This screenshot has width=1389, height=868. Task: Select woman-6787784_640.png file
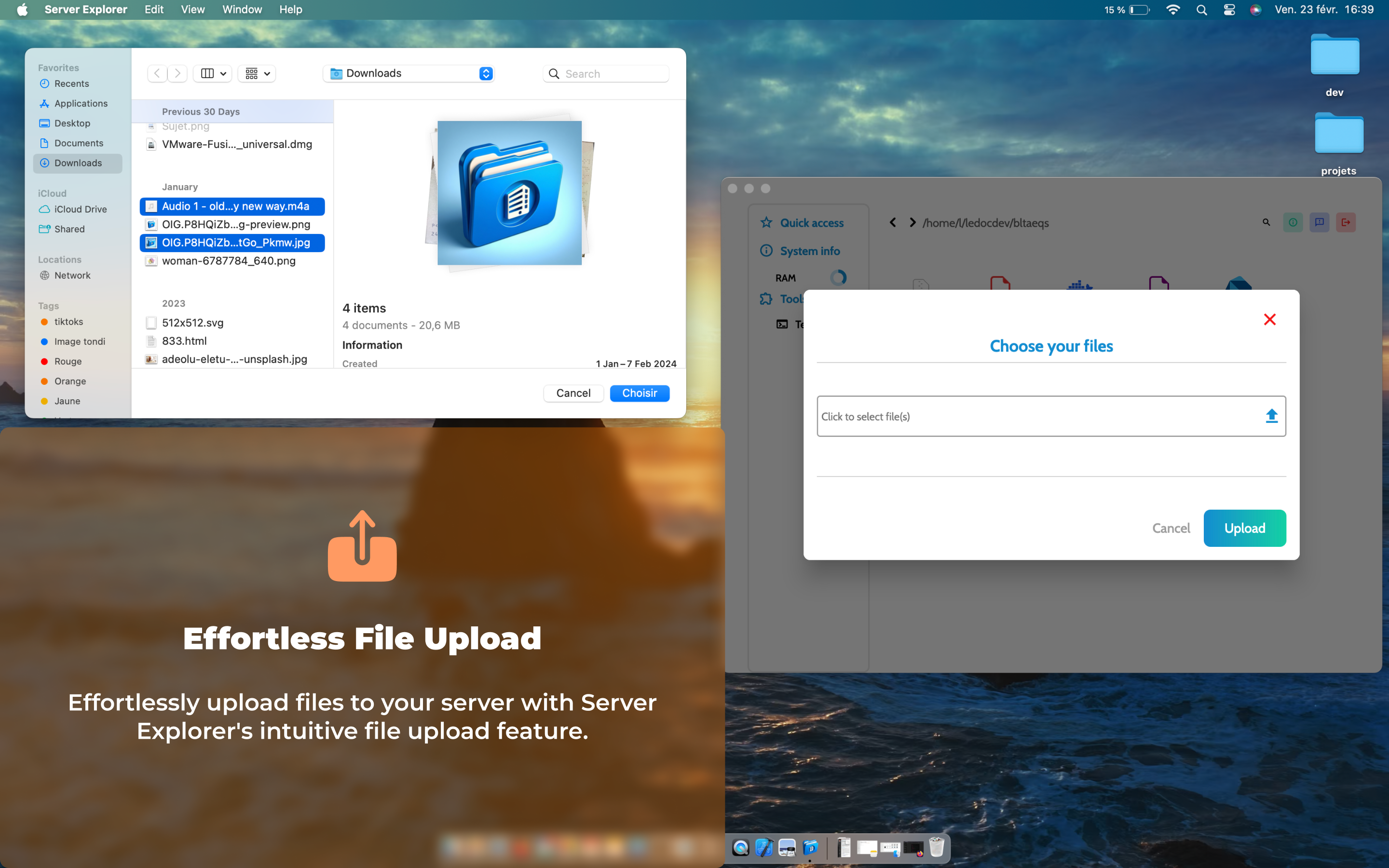click(x=232, y=260)
